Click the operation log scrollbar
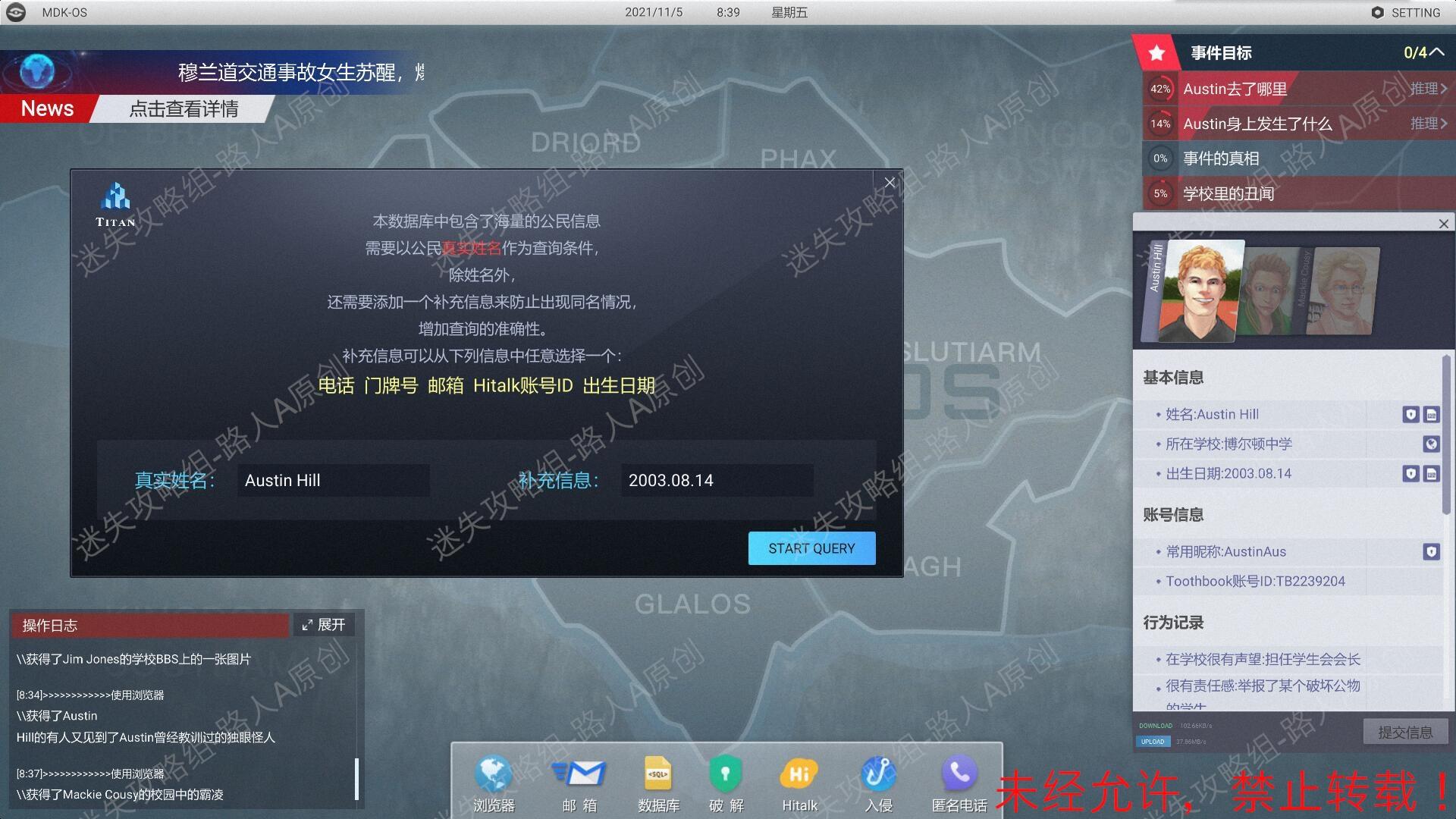The image size is (1456, 819). 356,777
